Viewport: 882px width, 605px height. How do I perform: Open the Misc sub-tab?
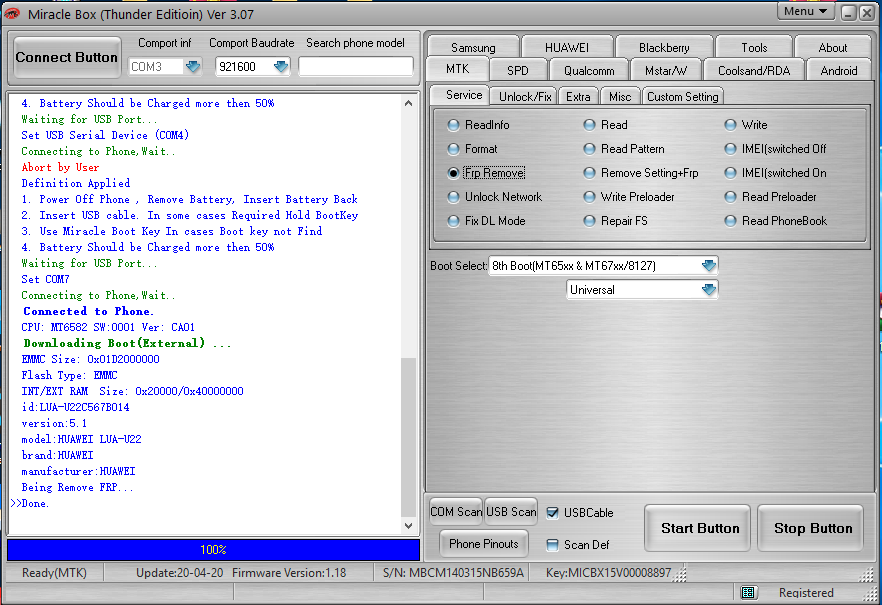620,97
